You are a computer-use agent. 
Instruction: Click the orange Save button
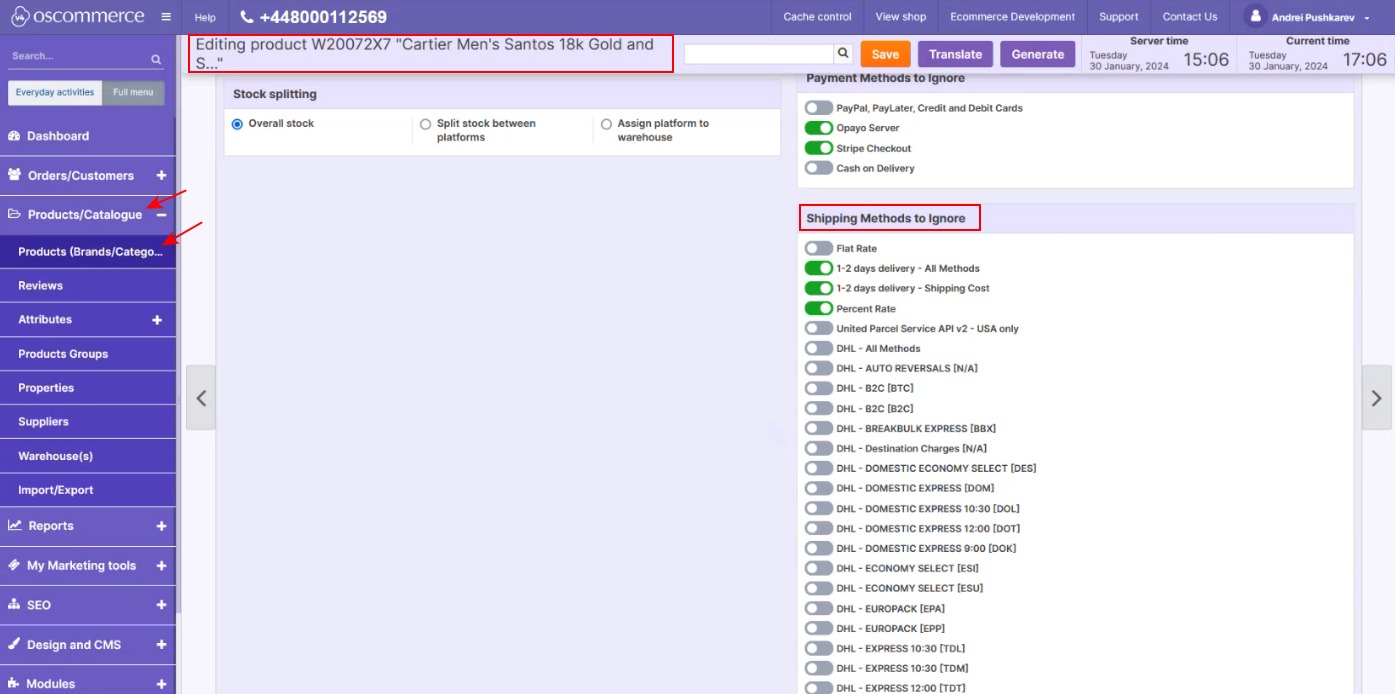point(885,54)
